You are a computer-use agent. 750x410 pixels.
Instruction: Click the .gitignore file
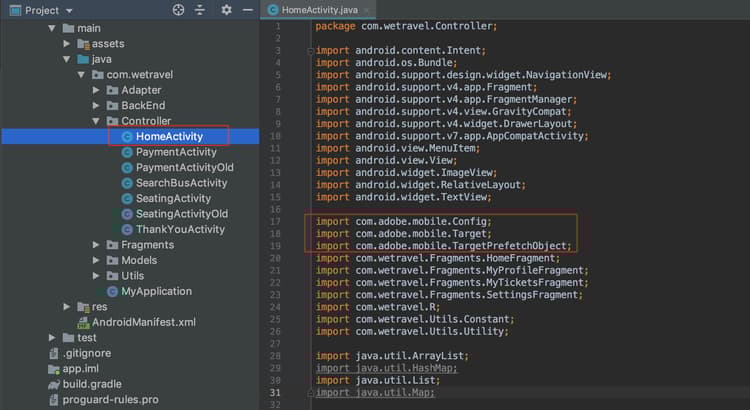click(85, 353)
